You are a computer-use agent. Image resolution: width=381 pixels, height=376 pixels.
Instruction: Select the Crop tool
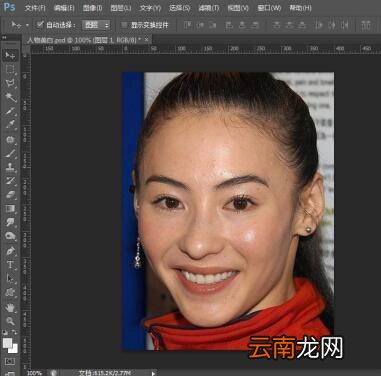pyautogui.click(x=10, y=111)
